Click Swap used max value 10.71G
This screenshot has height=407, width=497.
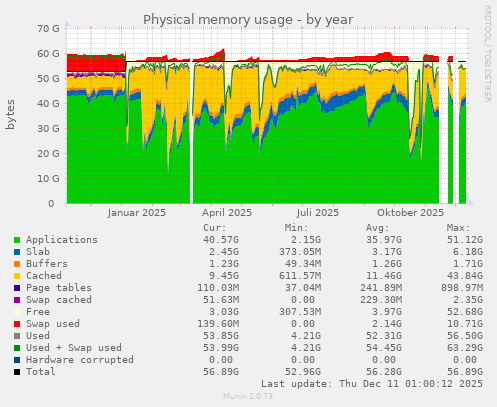465,324
